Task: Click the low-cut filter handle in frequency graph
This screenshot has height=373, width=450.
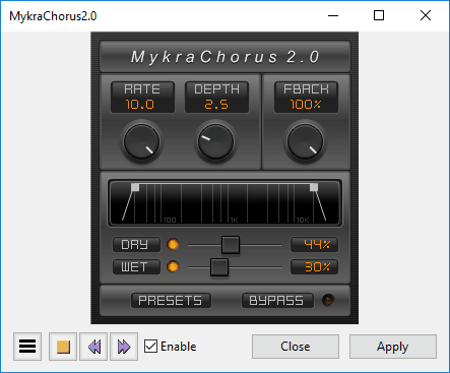Action: [x=135, y=187]
